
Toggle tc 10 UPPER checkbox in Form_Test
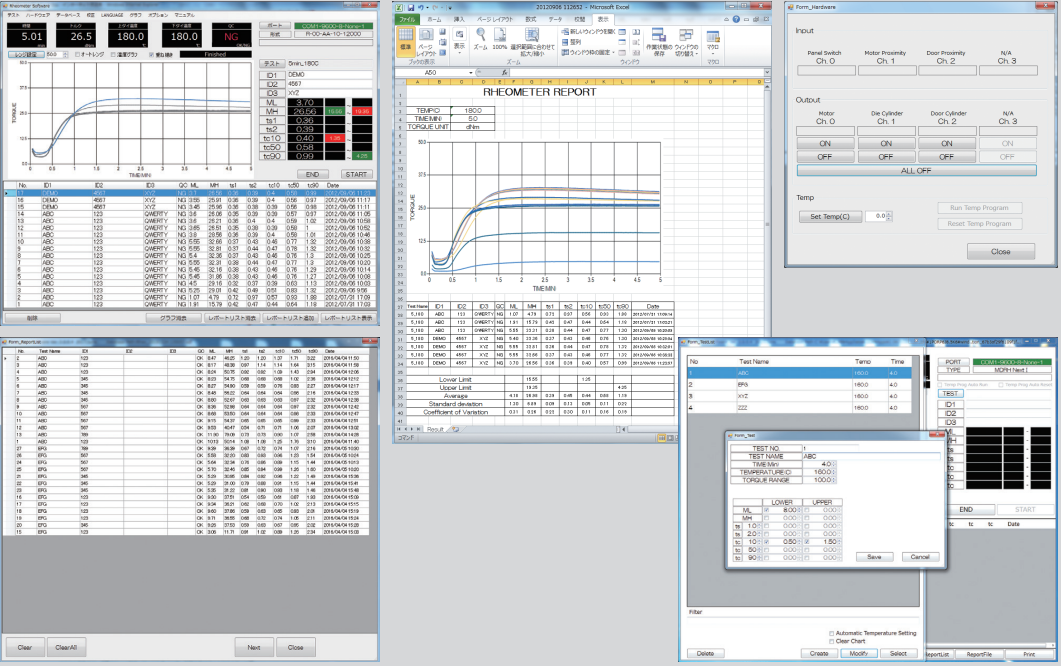pyautogui.click(x=807, y=541)
